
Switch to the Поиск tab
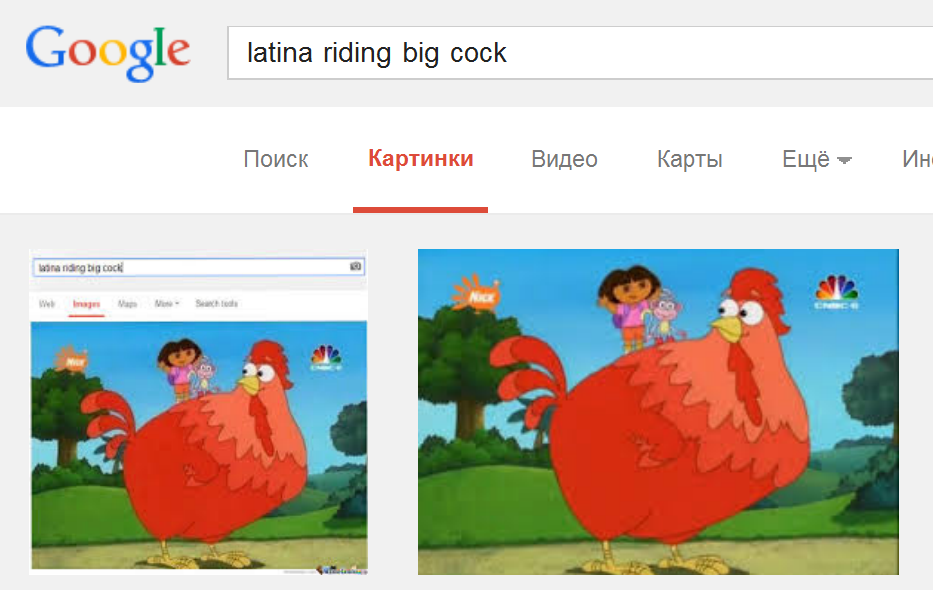(276, 159)
